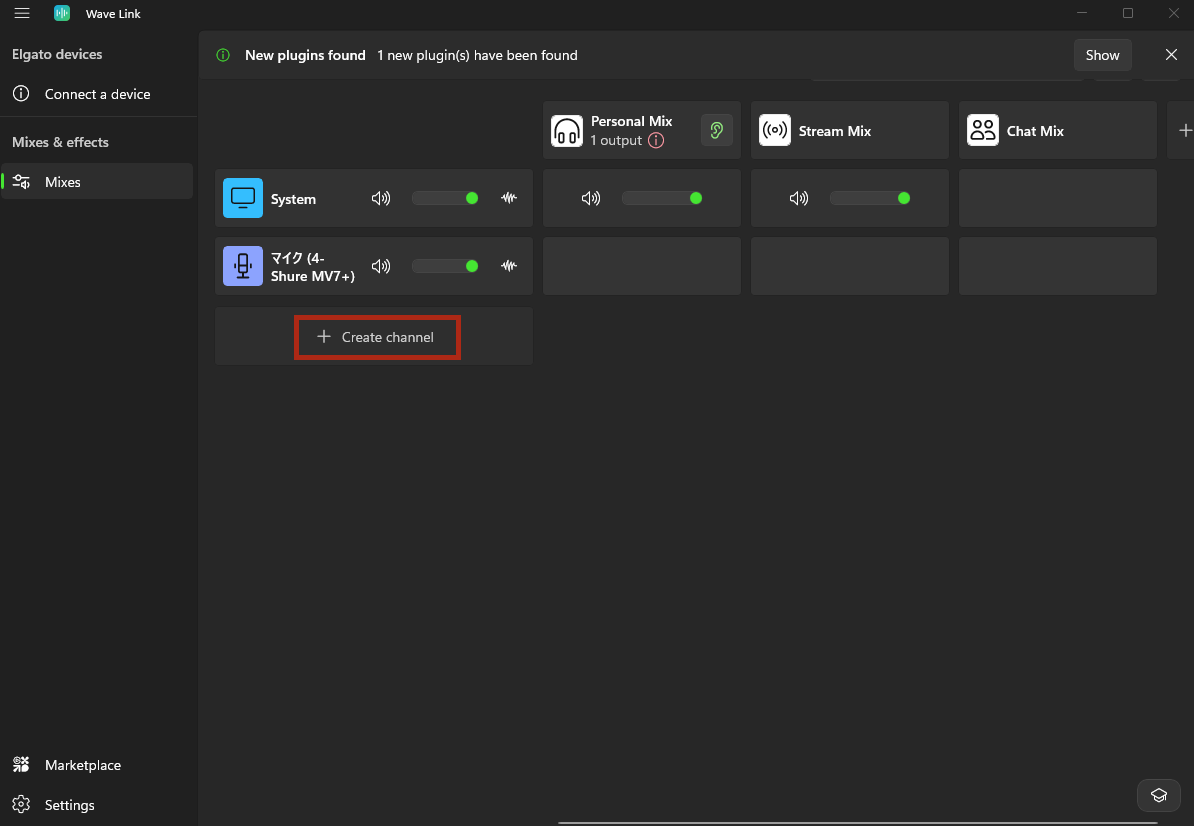Screen dimensions: 1194x826
Task: Mute the Shure MV7+ mic channel
Action: click(381, 266)
